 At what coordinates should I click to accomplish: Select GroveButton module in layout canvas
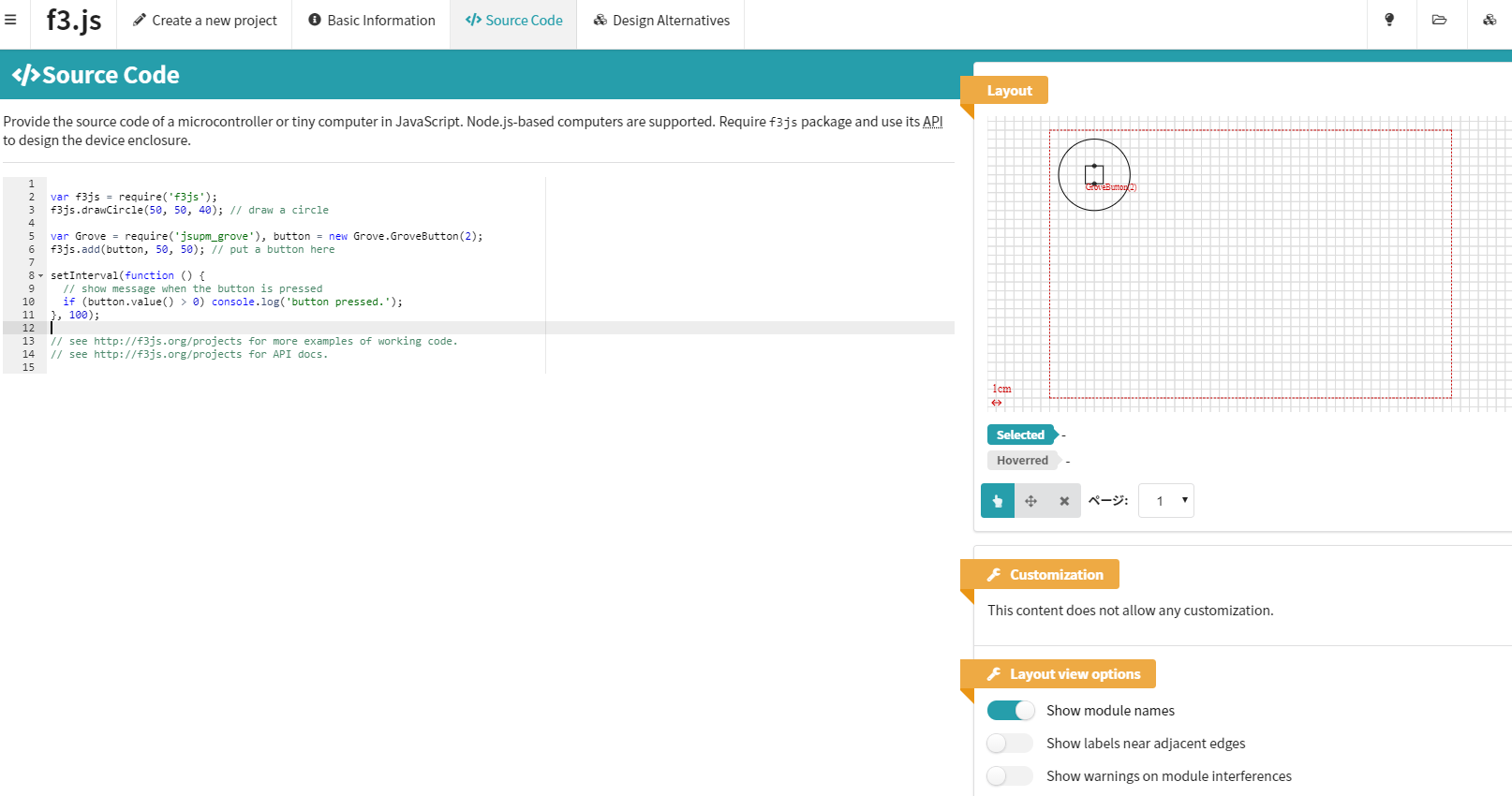(x=1094, y=175)
